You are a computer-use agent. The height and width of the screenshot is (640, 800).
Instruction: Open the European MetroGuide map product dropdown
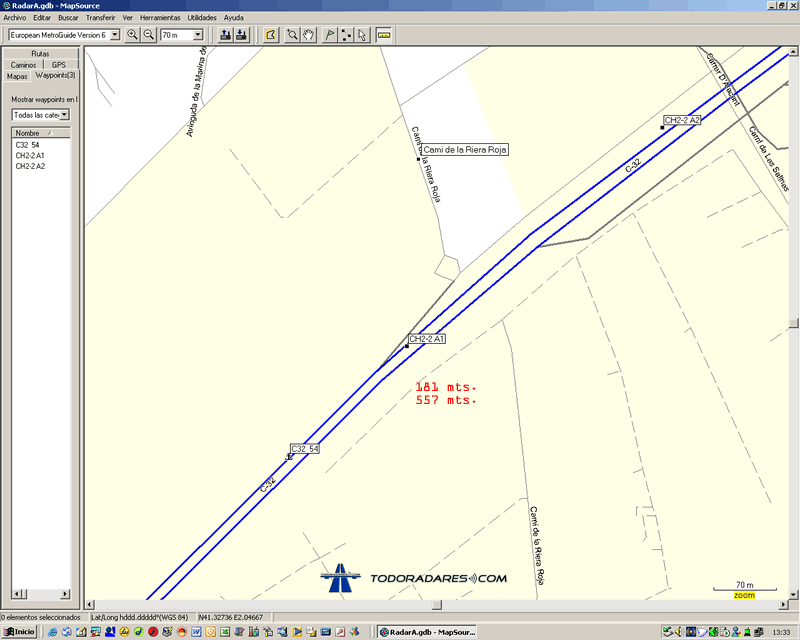point(115,35)
